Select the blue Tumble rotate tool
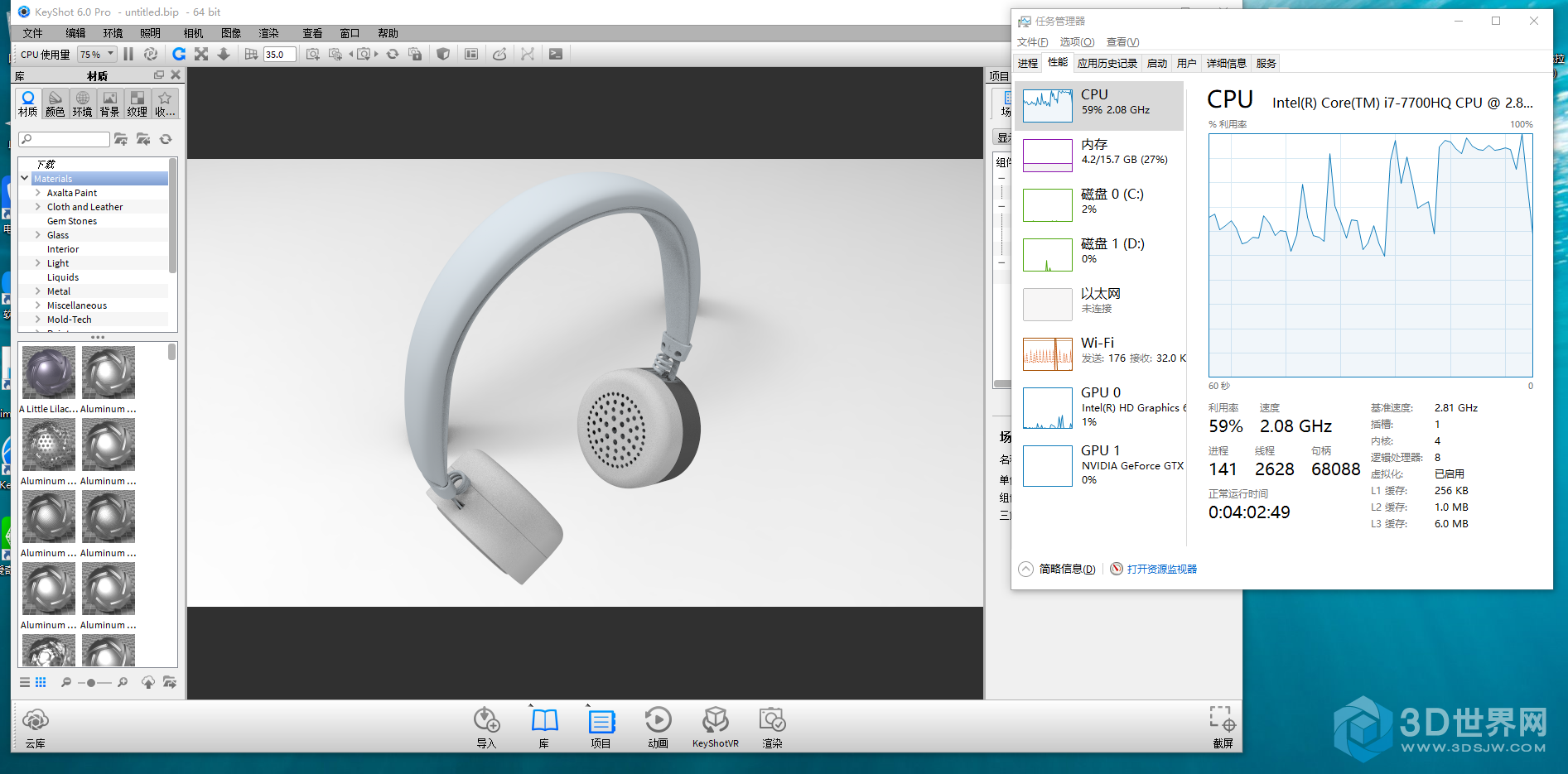 click(x=178, y=54)
